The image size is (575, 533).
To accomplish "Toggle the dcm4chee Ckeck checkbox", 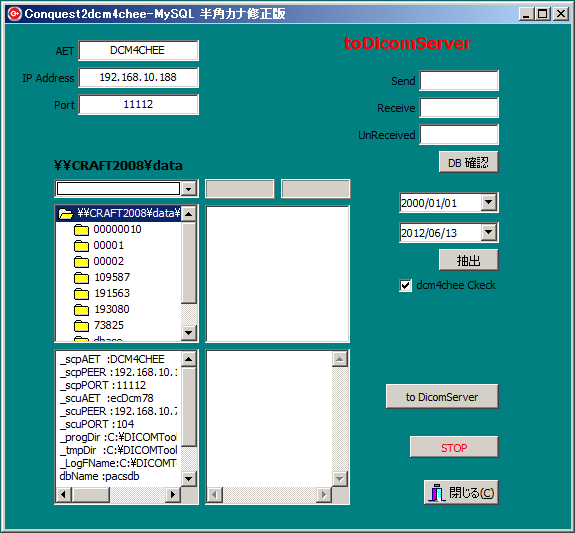I will (x=405, y=285).
